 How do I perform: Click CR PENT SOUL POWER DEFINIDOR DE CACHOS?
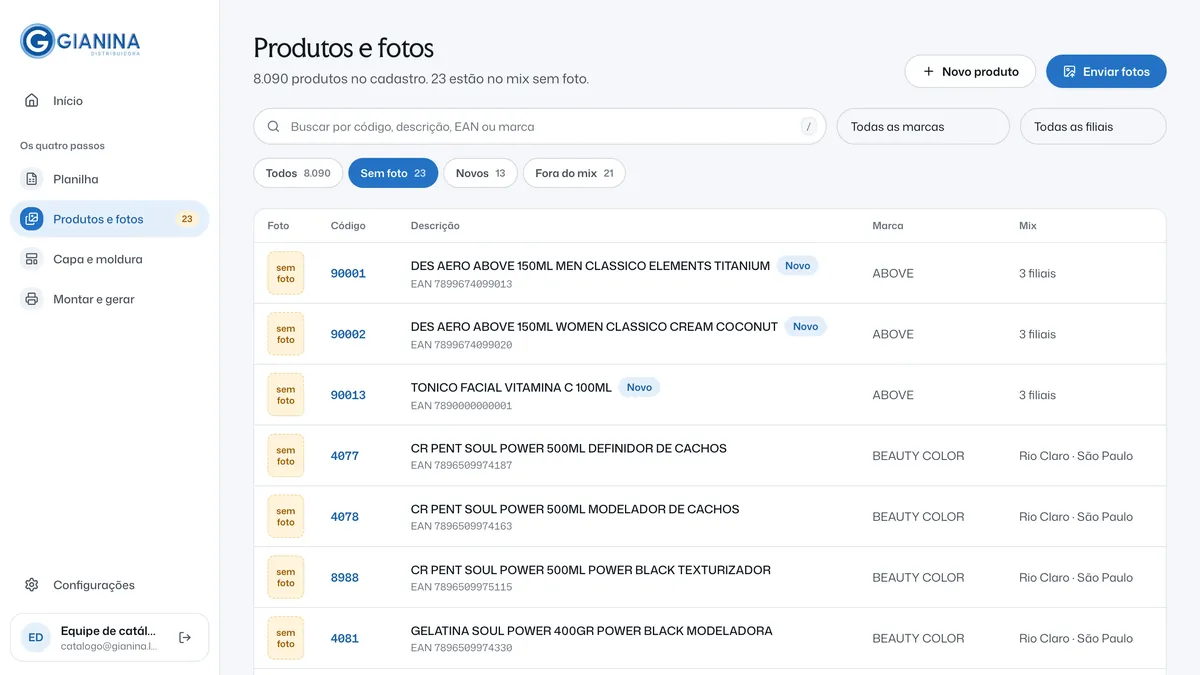click(x=569, y=448)
